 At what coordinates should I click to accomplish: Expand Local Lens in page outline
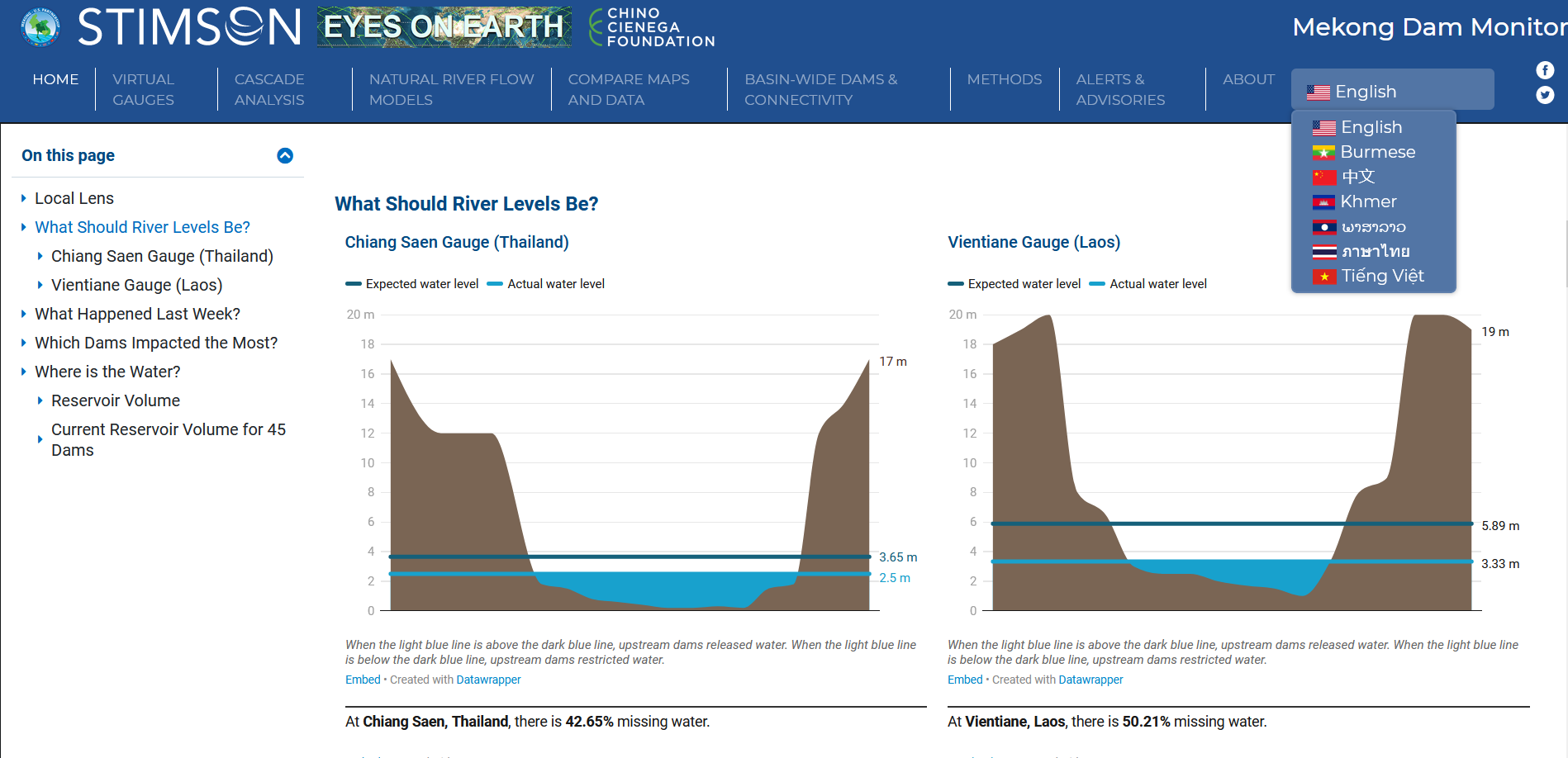(x=74, y=198)
